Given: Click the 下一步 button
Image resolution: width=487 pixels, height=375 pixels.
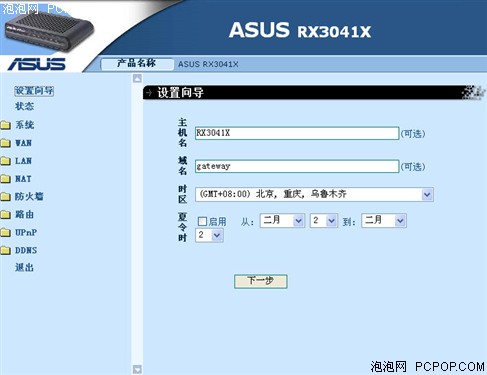Looking at the screenshot, I should 261,281.
